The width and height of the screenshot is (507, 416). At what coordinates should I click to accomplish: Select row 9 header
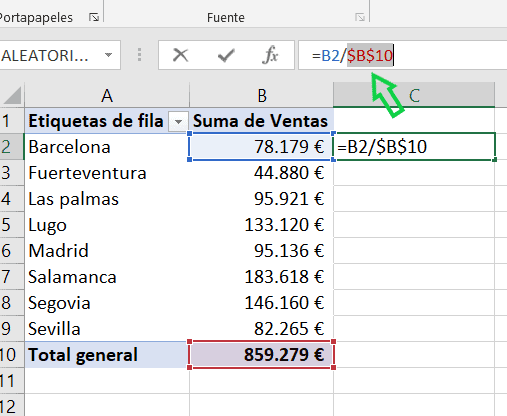[12, 329]
